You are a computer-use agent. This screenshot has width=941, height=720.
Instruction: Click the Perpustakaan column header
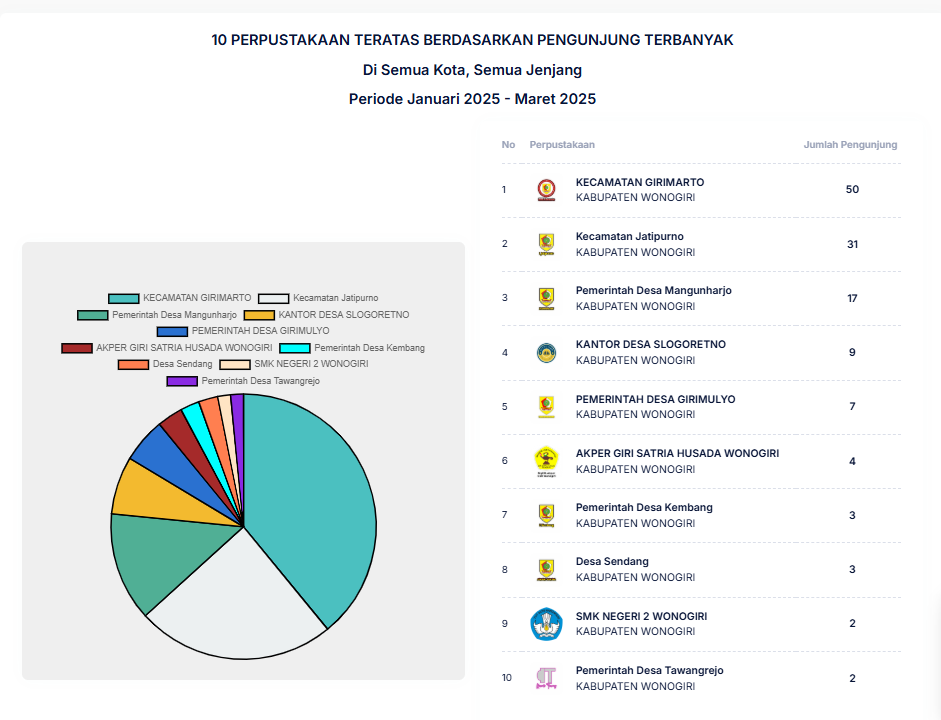(562, 145)
